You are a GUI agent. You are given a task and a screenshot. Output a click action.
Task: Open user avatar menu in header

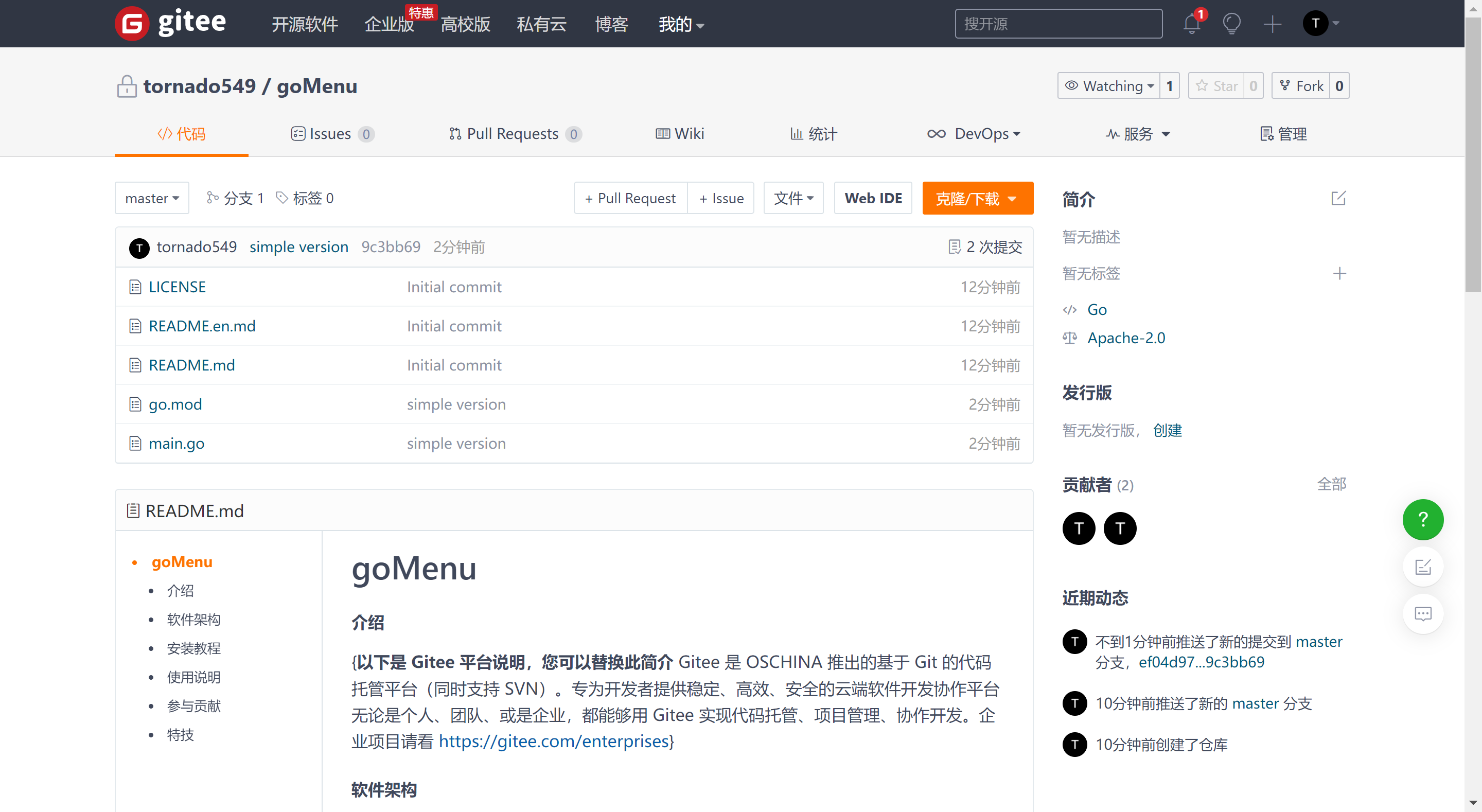click(1321, 24)
